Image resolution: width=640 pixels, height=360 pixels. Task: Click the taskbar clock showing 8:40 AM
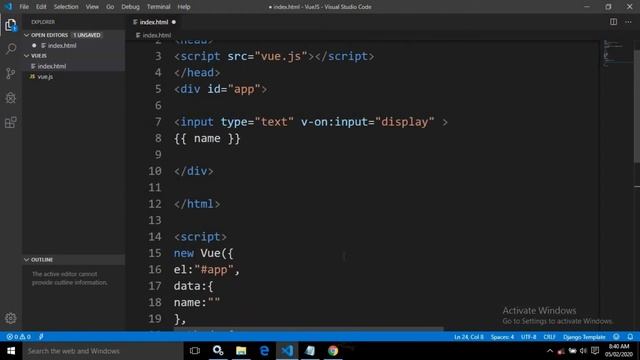tap(619, 351)
